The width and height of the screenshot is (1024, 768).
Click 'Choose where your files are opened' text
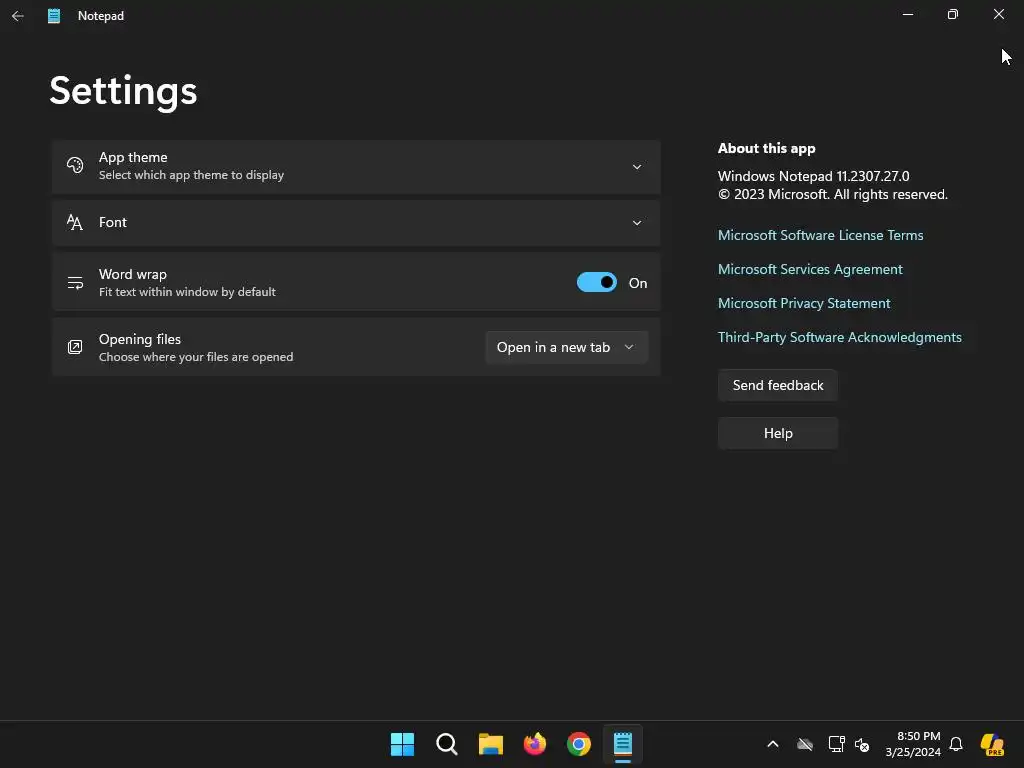click(x=196, y=357)
